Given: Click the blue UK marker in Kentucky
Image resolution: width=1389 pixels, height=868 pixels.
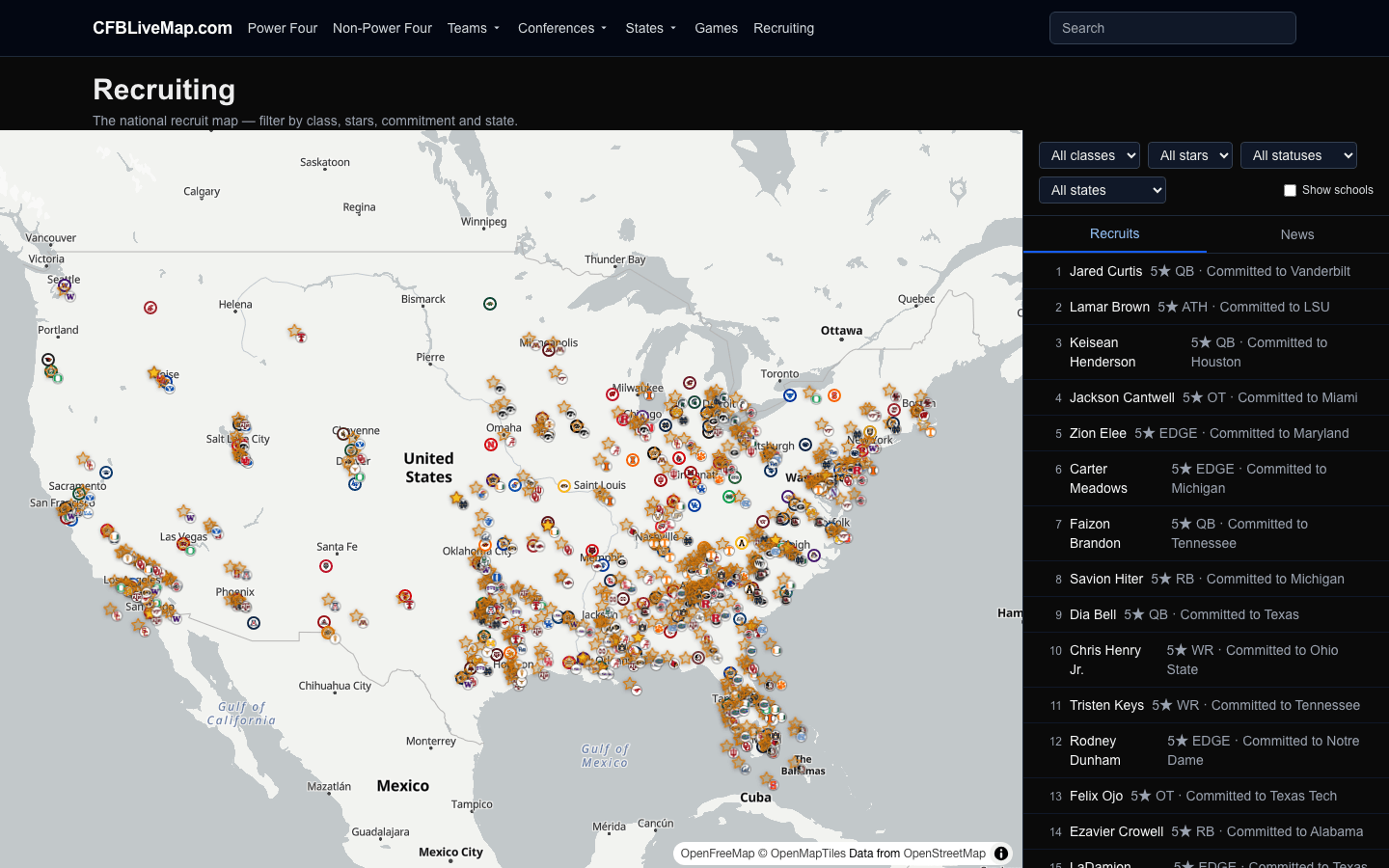Looking at the screenshot, I should tap(694, 504).
